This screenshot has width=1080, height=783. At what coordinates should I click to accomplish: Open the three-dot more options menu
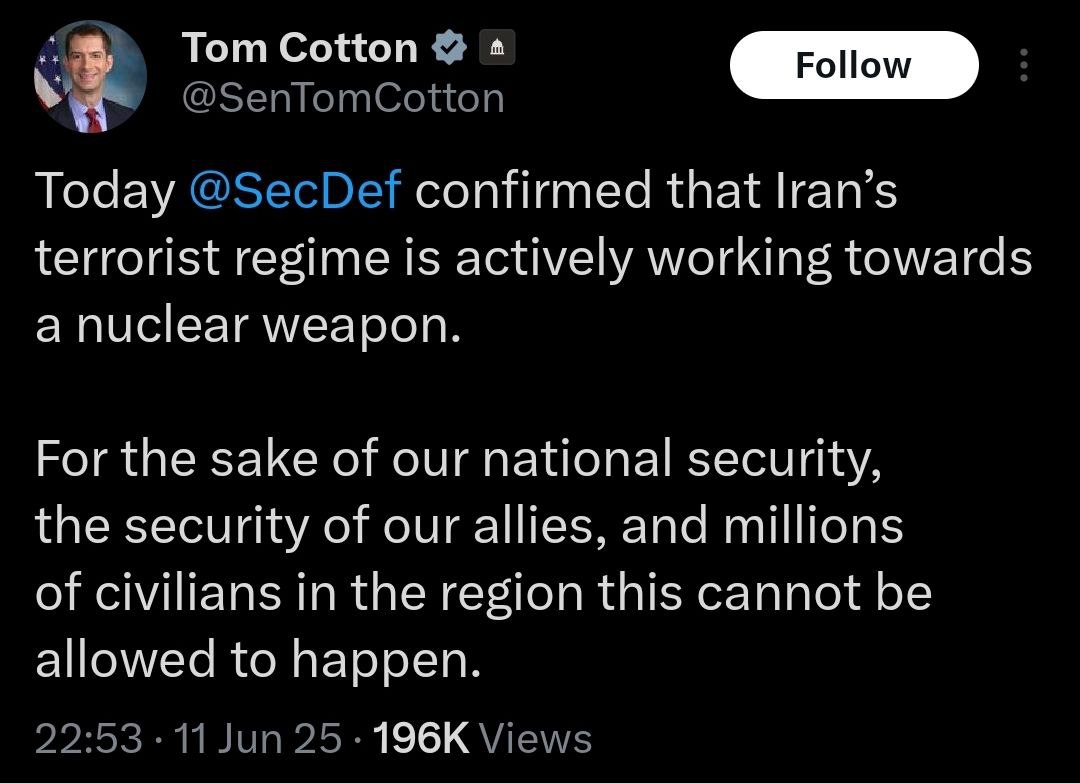[1022, 65]
